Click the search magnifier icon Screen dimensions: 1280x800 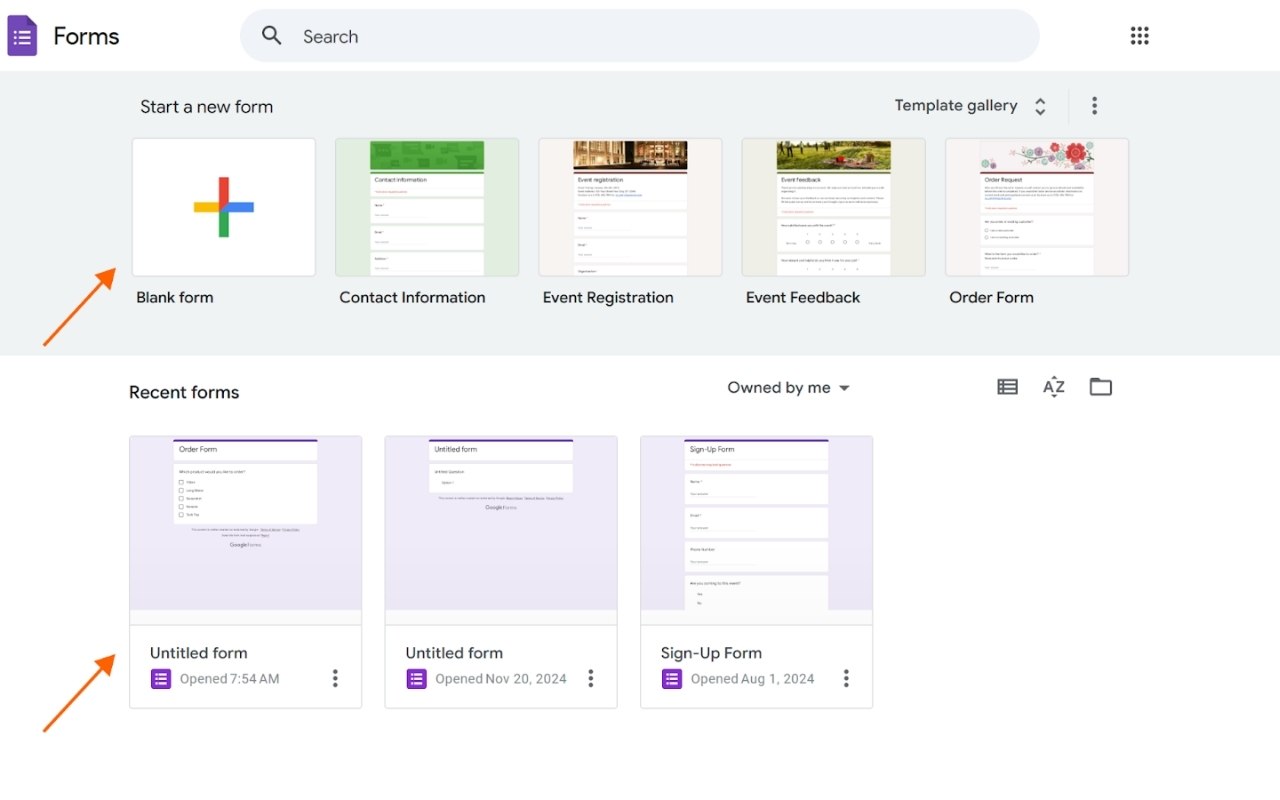270,35
